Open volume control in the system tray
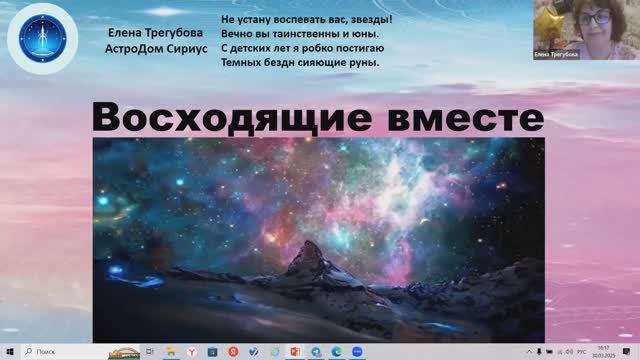 click(x=570, y=351)
